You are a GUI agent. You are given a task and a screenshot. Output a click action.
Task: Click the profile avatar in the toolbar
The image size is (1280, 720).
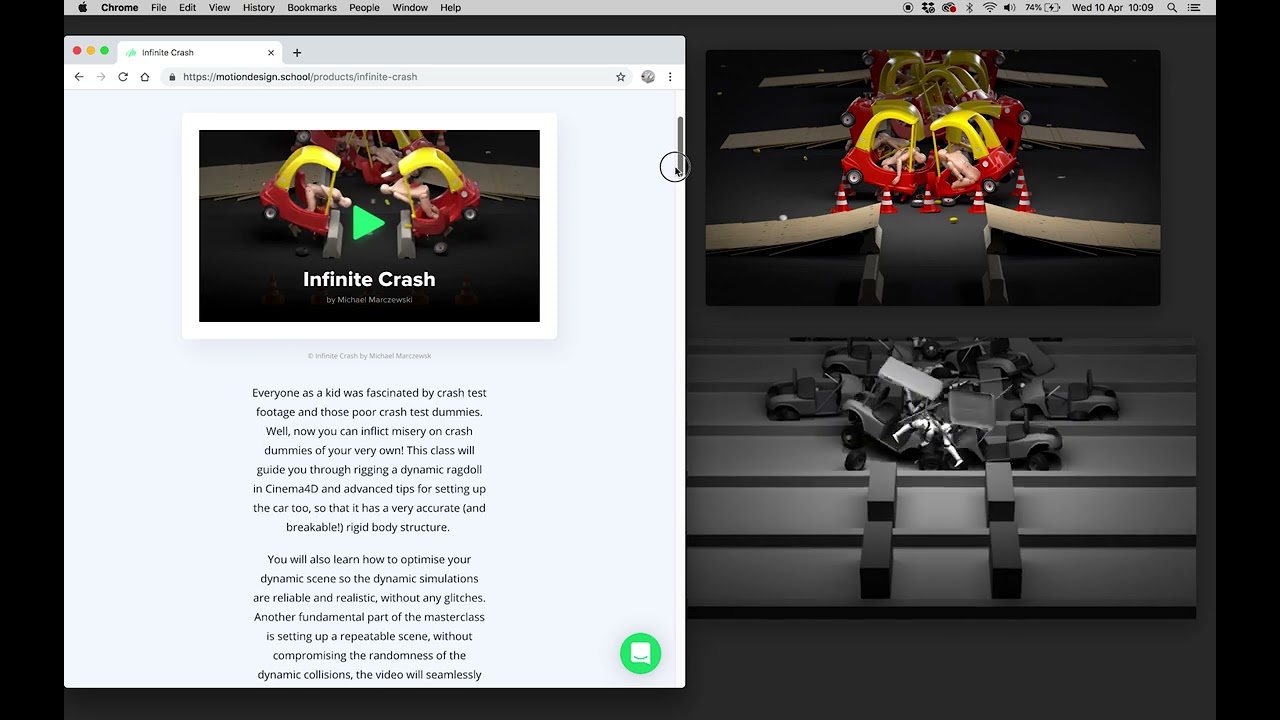click(x=648, y=77)
